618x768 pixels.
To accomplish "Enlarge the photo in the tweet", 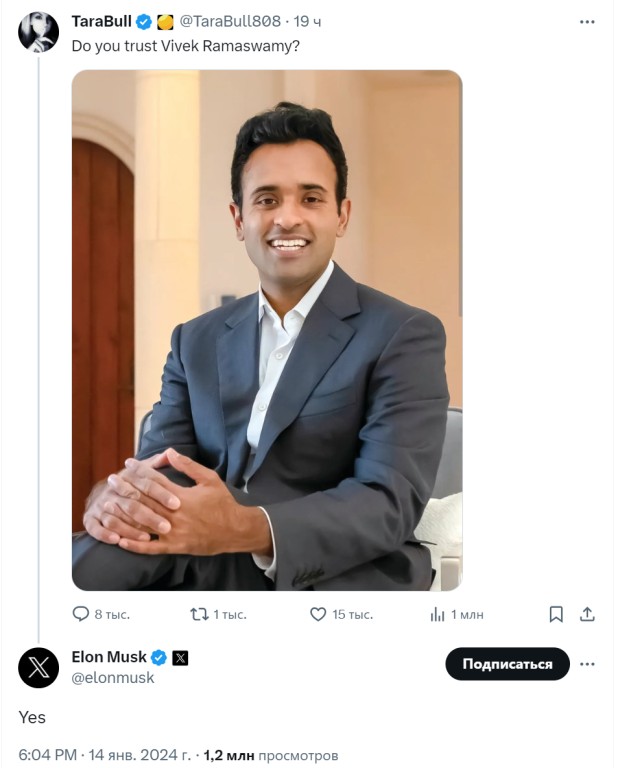I will pos(267,330).
